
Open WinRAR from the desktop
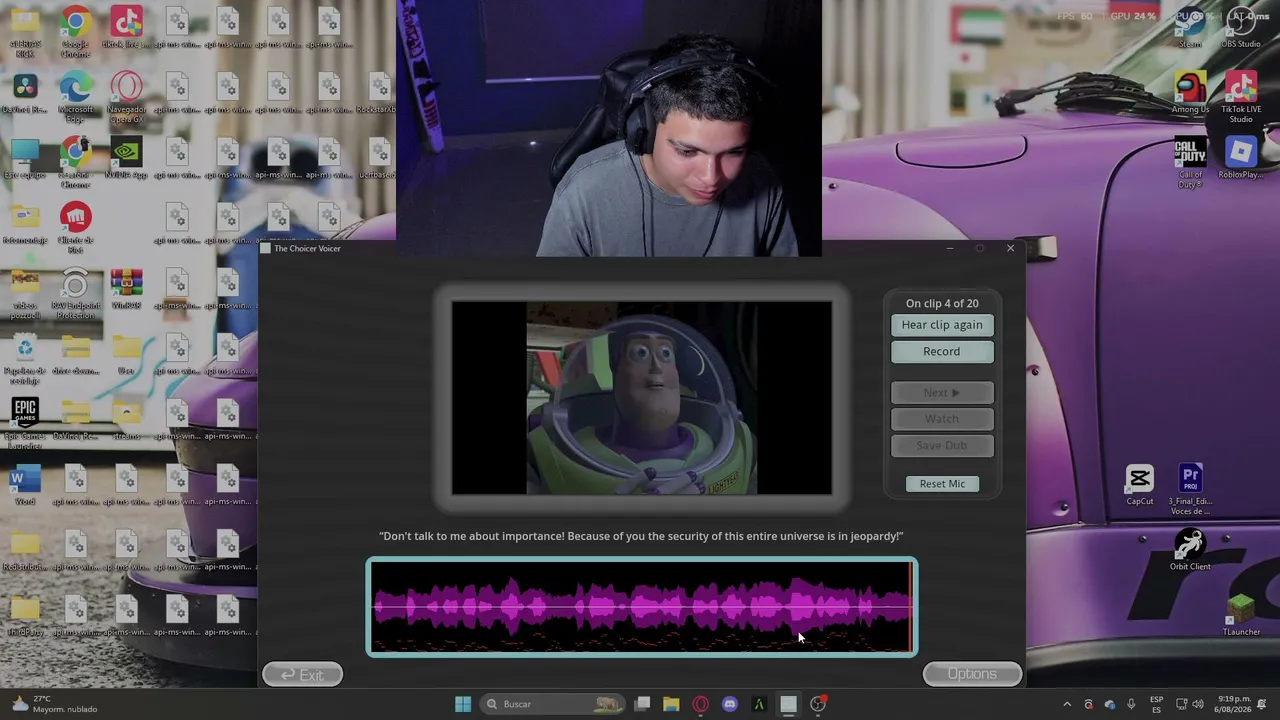[x=126, y=290]
